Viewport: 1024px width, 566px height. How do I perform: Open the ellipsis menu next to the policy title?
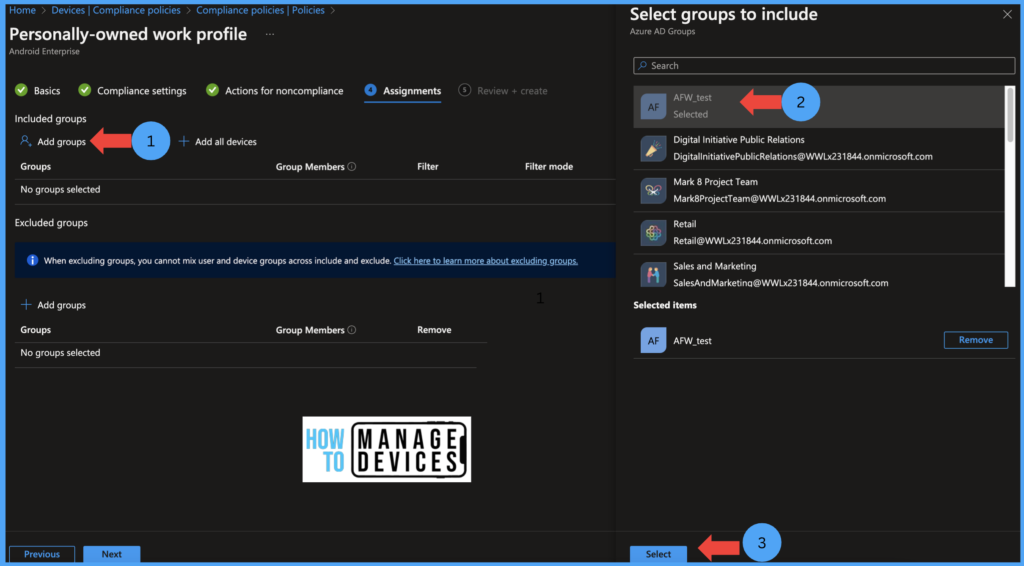[x=270, y=34]
